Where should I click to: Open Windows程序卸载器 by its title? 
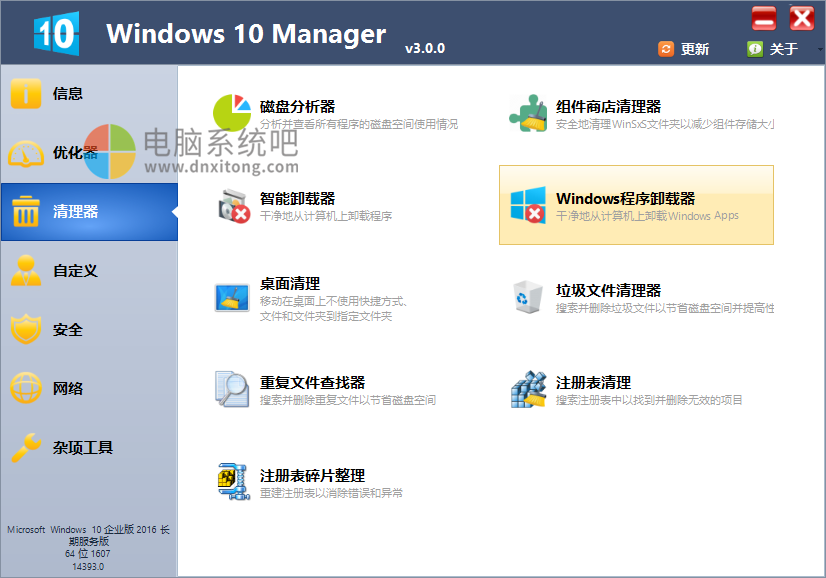point(625,199)
